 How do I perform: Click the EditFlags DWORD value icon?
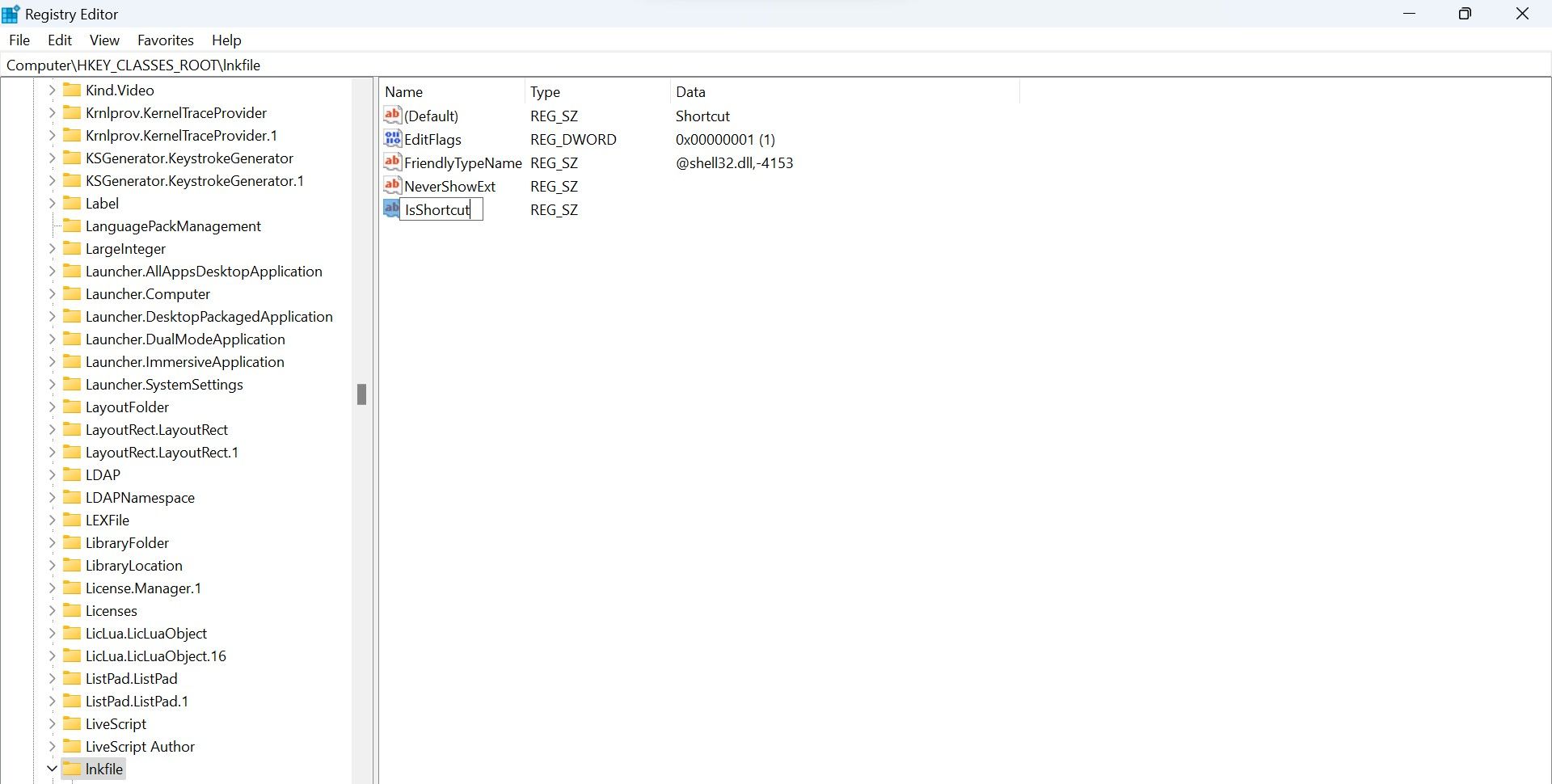[x=393, y=138]
